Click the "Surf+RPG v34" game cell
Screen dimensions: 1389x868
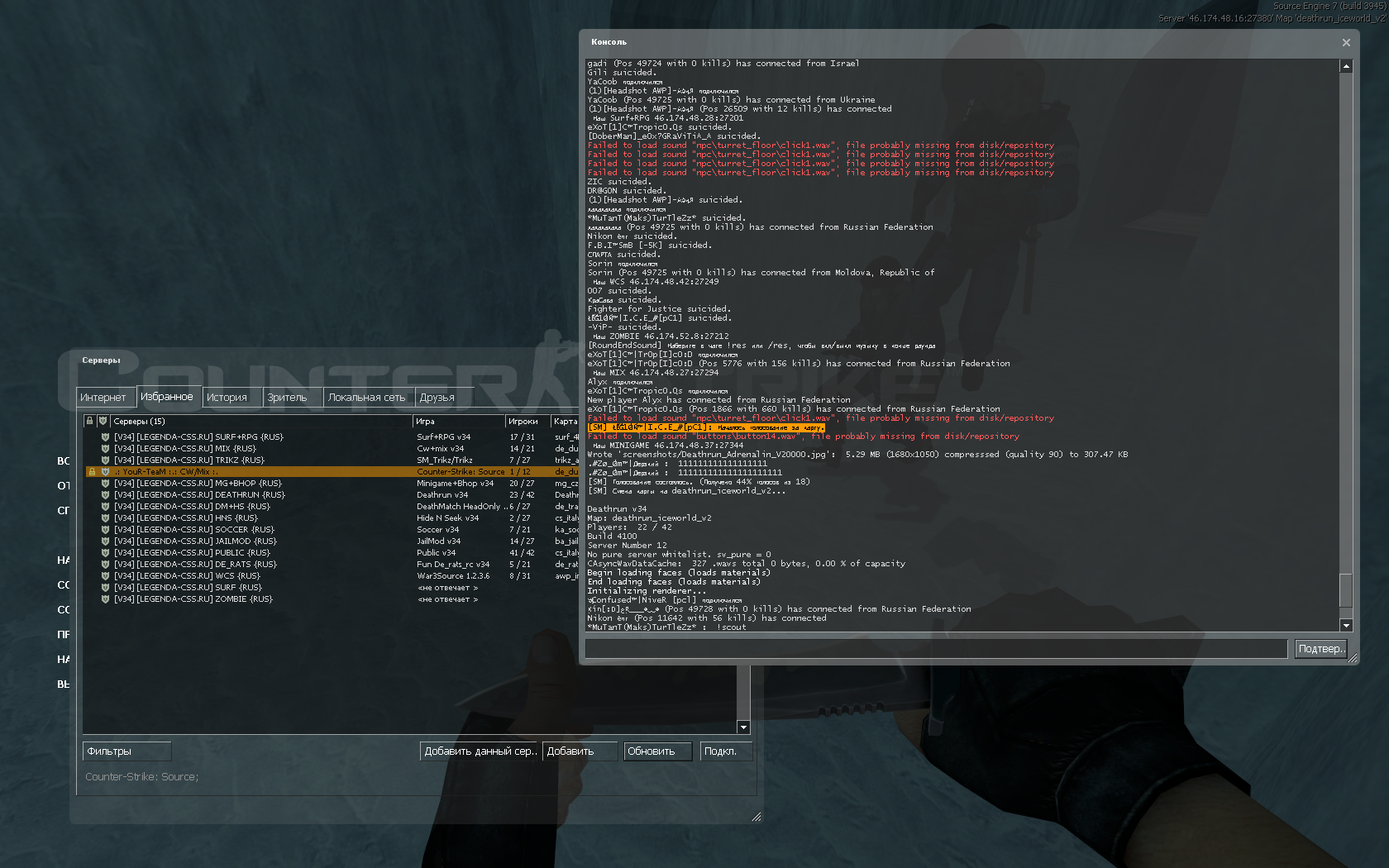coord(444,436)
